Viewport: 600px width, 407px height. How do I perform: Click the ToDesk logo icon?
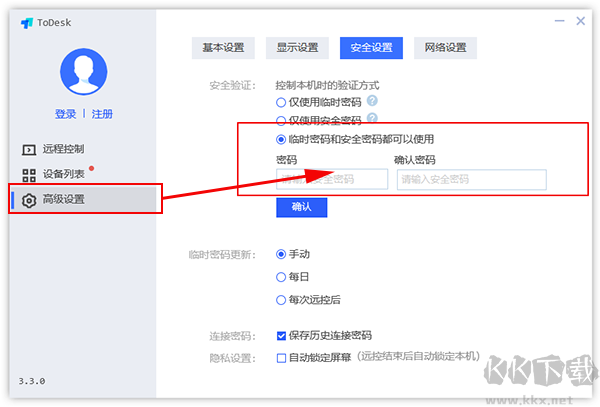click(27, 23)
